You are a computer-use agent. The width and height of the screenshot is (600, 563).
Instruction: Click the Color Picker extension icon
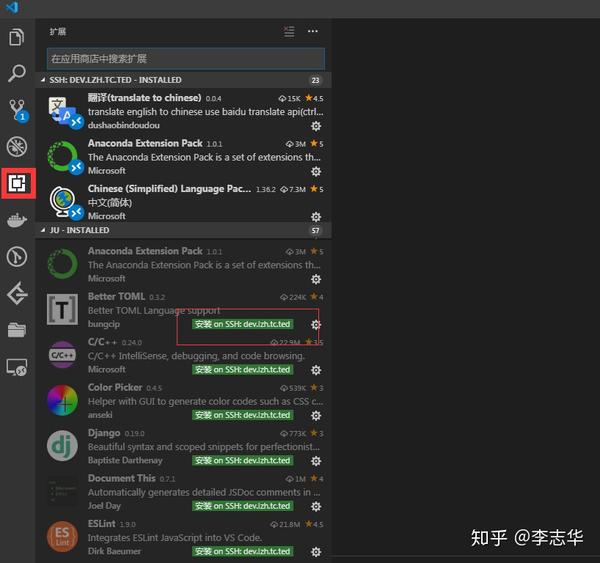62,400
